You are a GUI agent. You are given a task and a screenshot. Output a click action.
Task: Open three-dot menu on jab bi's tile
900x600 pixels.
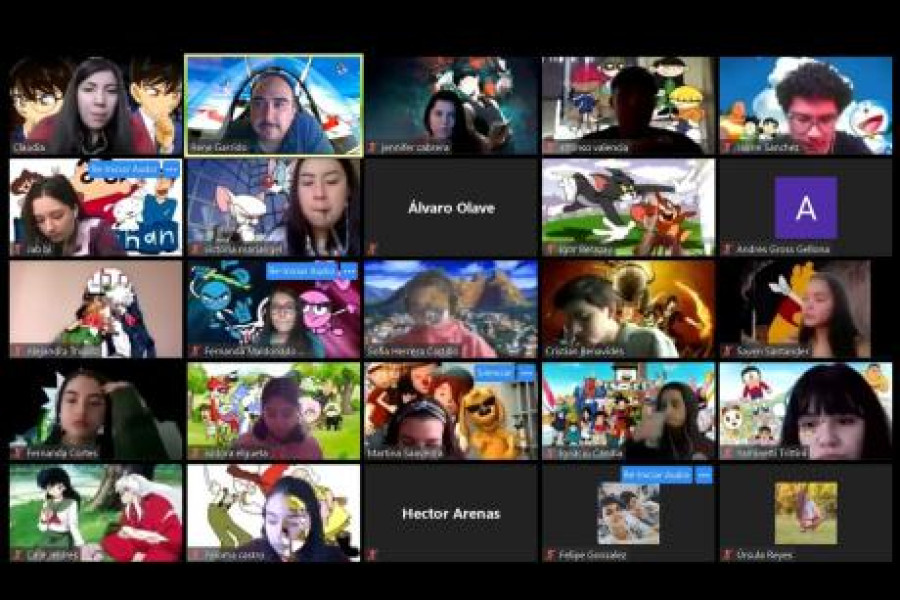[x=171, y=169]
